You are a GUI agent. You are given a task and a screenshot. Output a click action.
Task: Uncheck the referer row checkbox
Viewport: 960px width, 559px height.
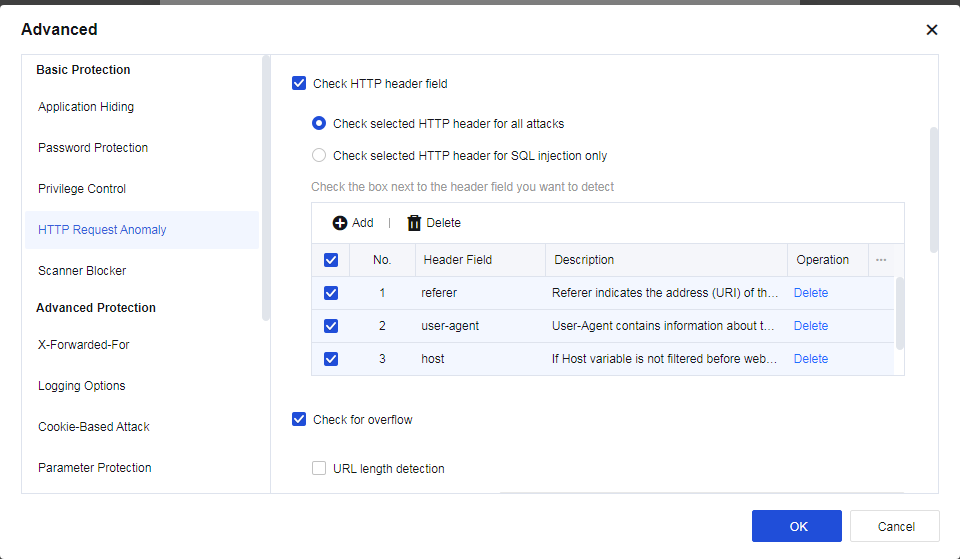331,293
